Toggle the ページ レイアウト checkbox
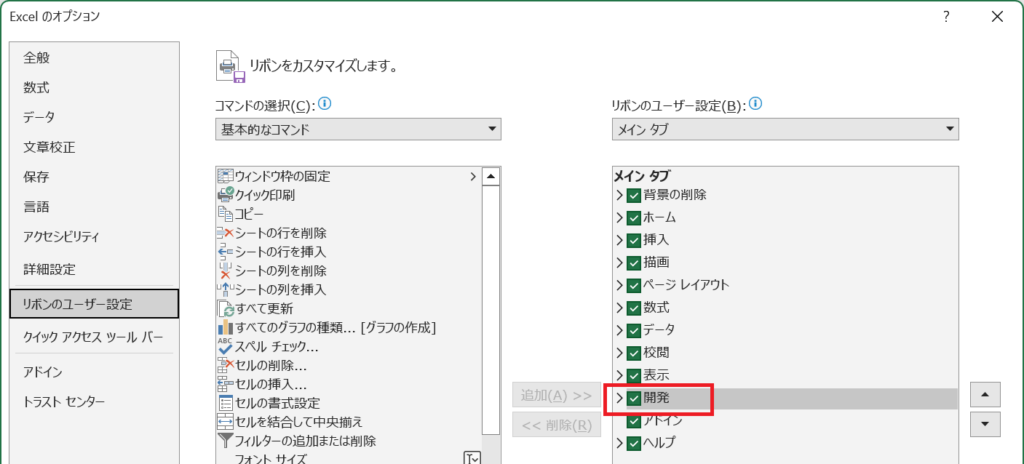The image size is (1024, 464). click(x=633, y=286)
